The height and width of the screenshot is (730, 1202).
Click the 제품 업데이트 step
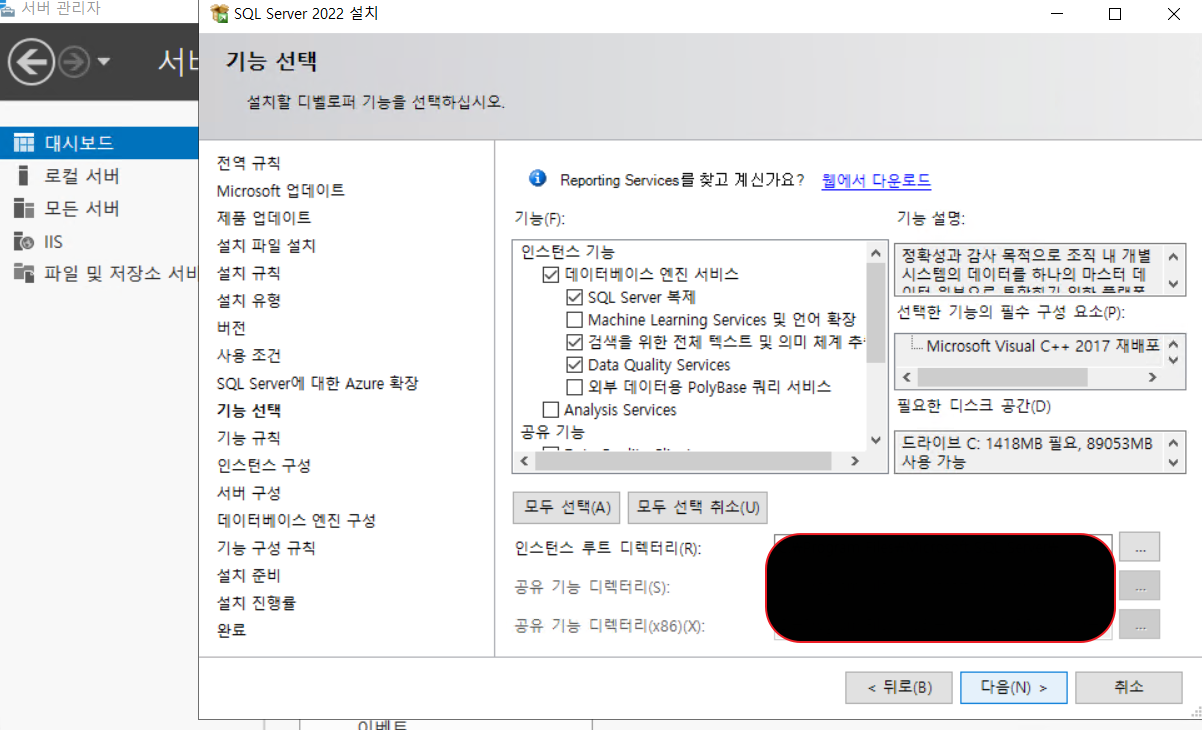pos(264,217)
